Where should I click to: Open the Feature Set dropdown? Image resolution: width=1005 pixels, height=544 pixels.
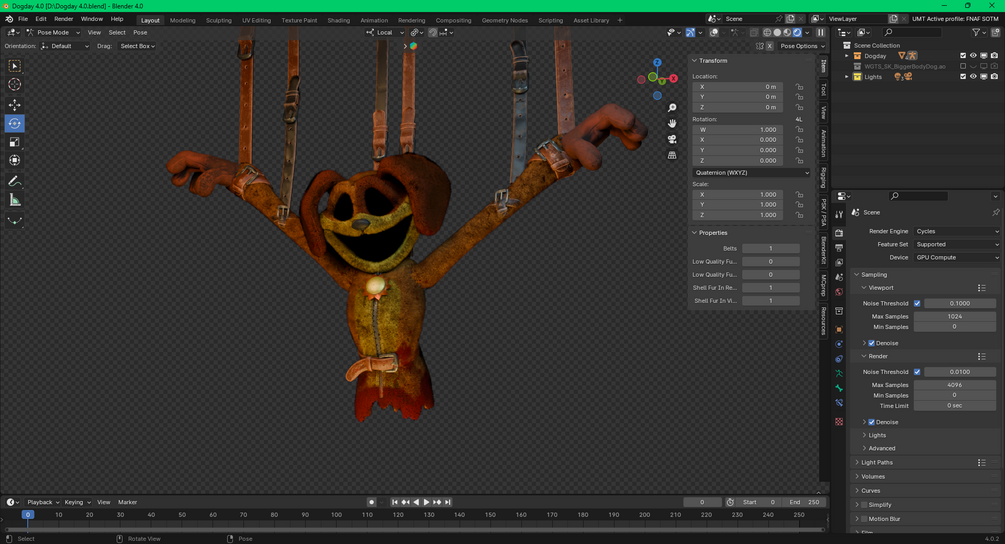(957, 244)
